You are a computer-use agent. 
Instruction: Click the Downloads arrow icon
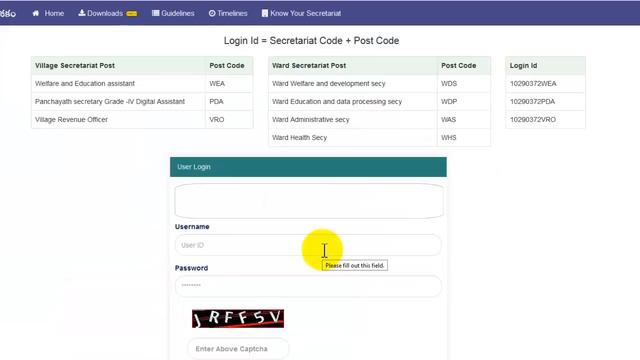point(82,13)
